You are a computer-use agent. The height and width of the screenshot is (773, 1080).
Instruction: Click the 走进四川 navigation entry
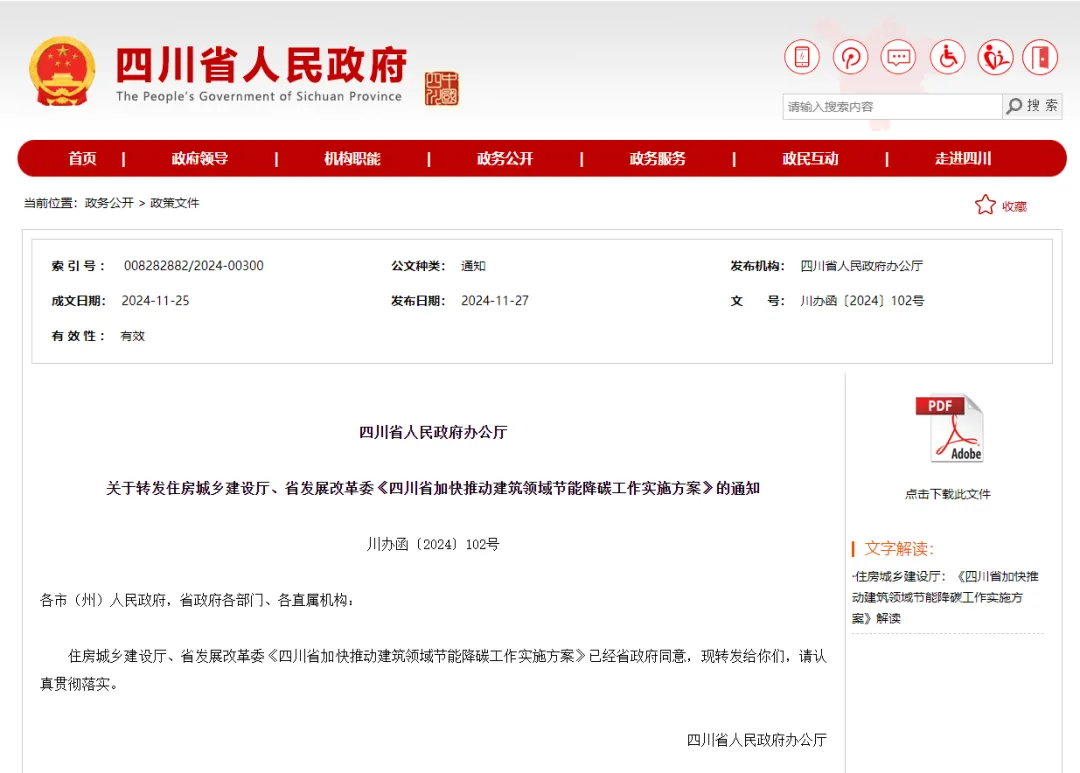pos(964,158)
